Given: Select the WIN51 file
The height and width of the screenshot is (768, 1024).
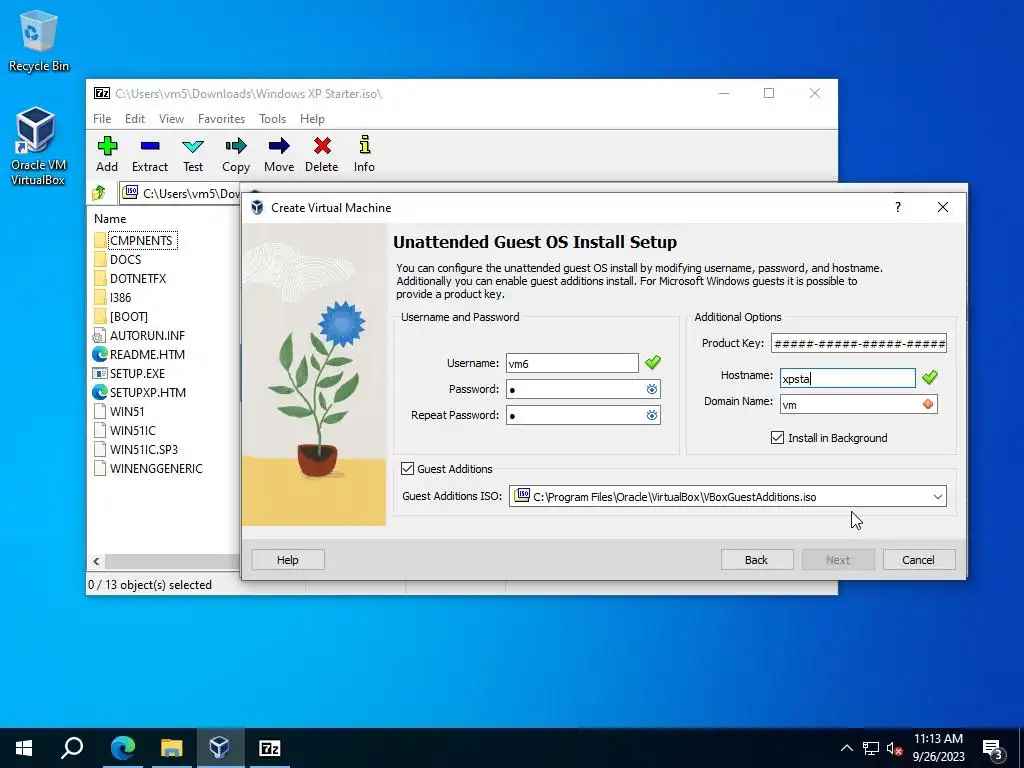Looking at the screenshot, I should (x=127, y=411).
